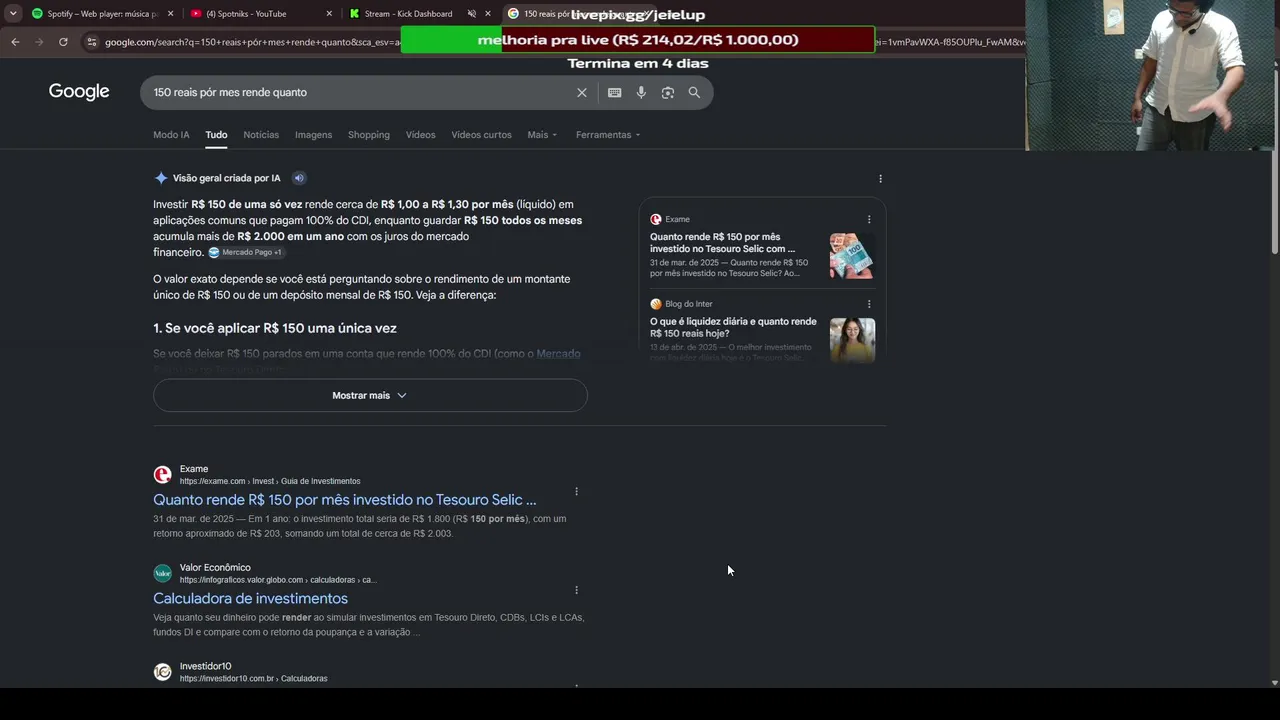Screen dimensions: 1280x720
Task: Click the Valor Econômico favicon
Action: pos(162,573)
